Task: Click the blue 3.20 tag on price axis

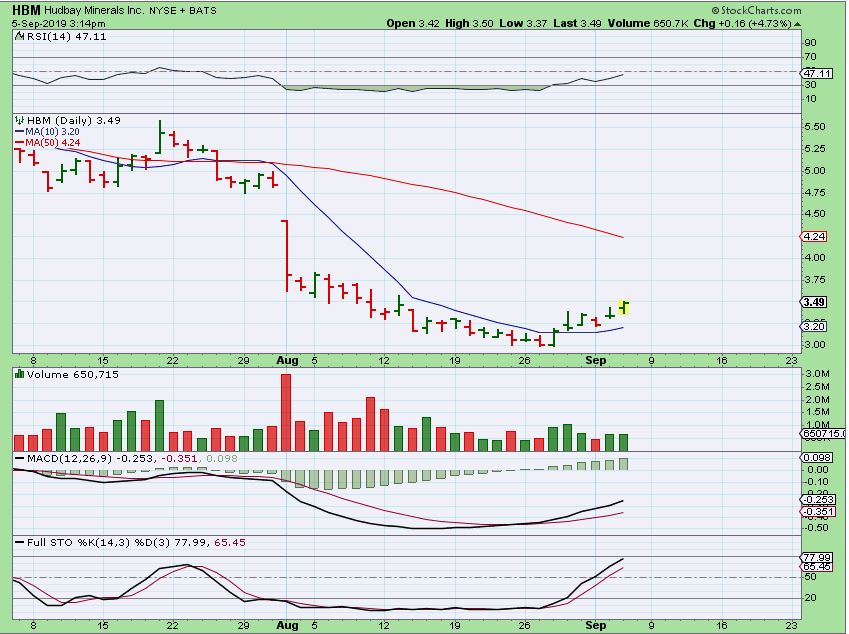Action: [813, 326]
